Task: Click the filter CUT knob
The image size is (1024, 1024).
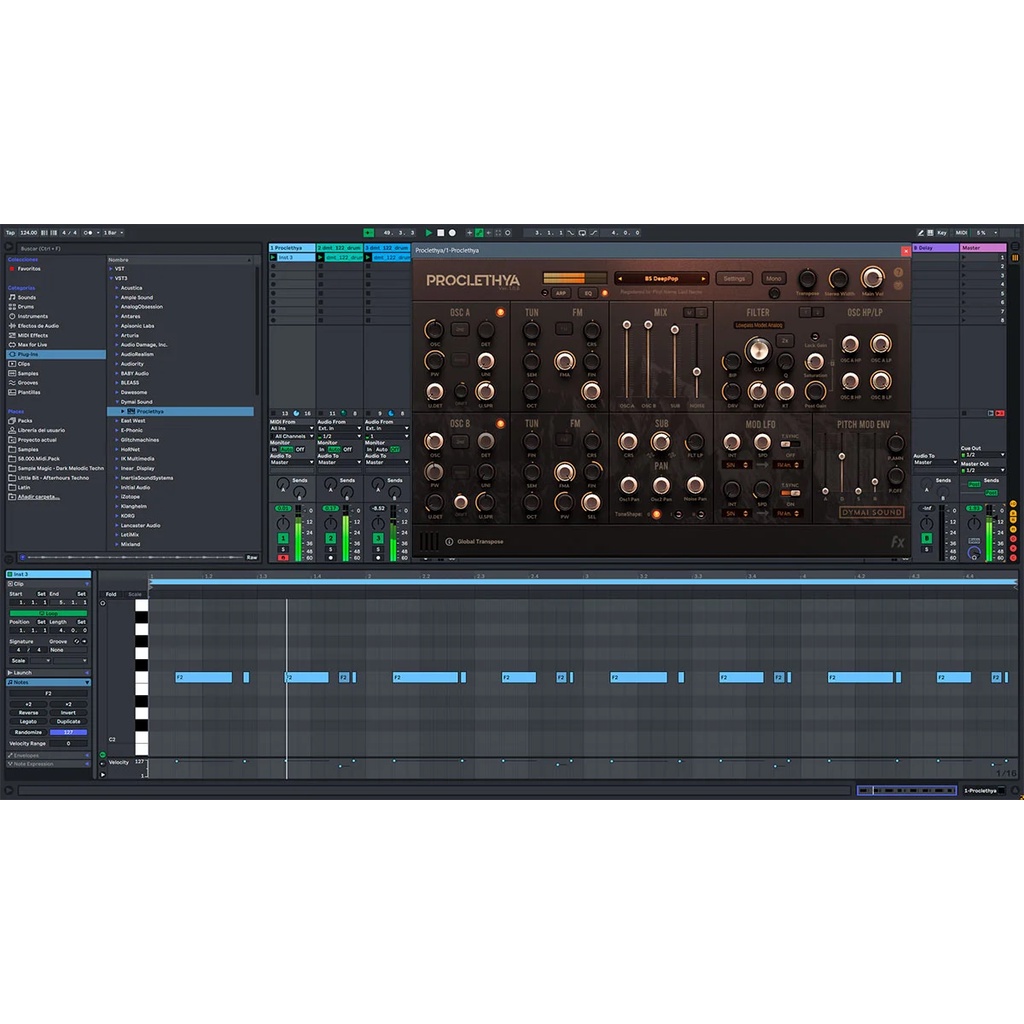Action: (758, 351)
